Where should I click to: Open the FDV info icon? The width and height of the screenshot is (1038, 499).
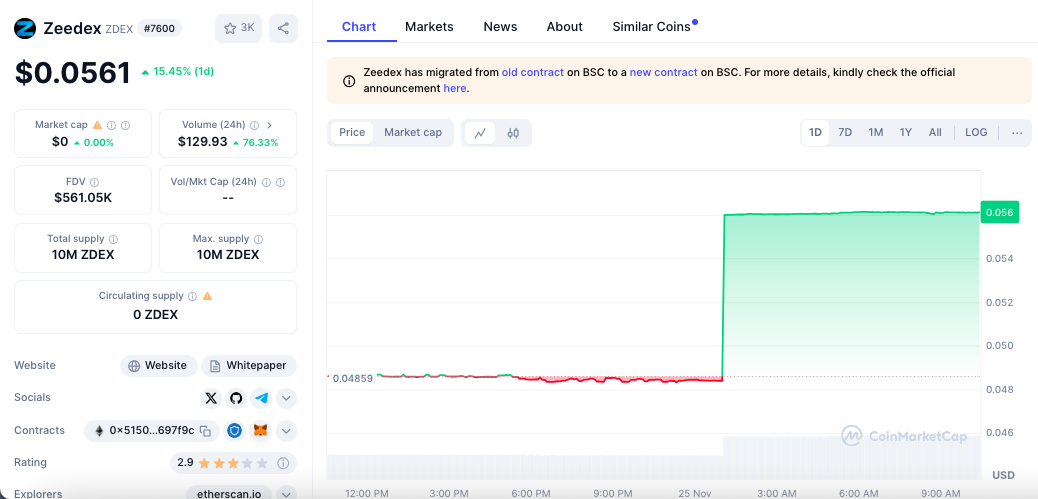pos(95,181)
